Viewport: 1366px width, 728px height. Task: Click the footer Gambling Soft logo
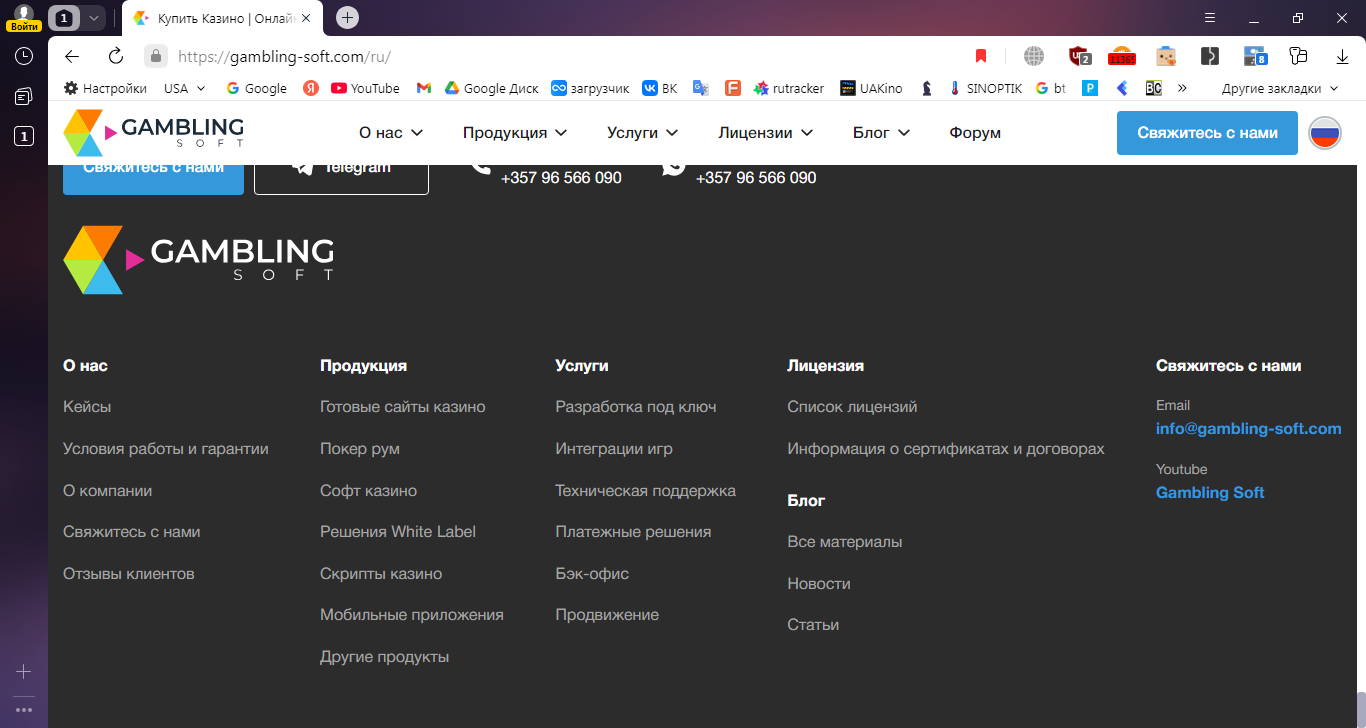click(x=199, y=260)
